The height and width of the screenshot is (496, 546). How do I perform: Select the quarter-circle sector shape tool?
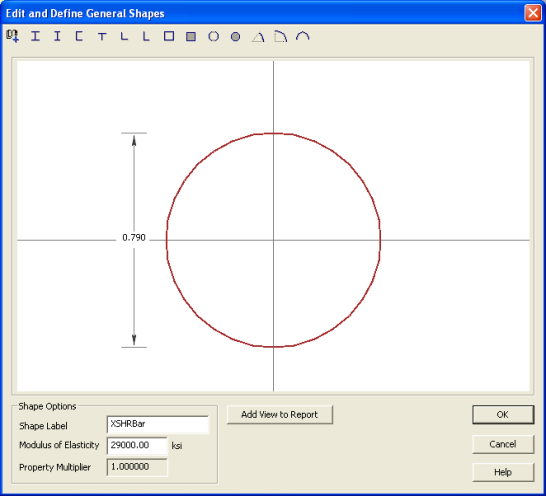(281, 36)
